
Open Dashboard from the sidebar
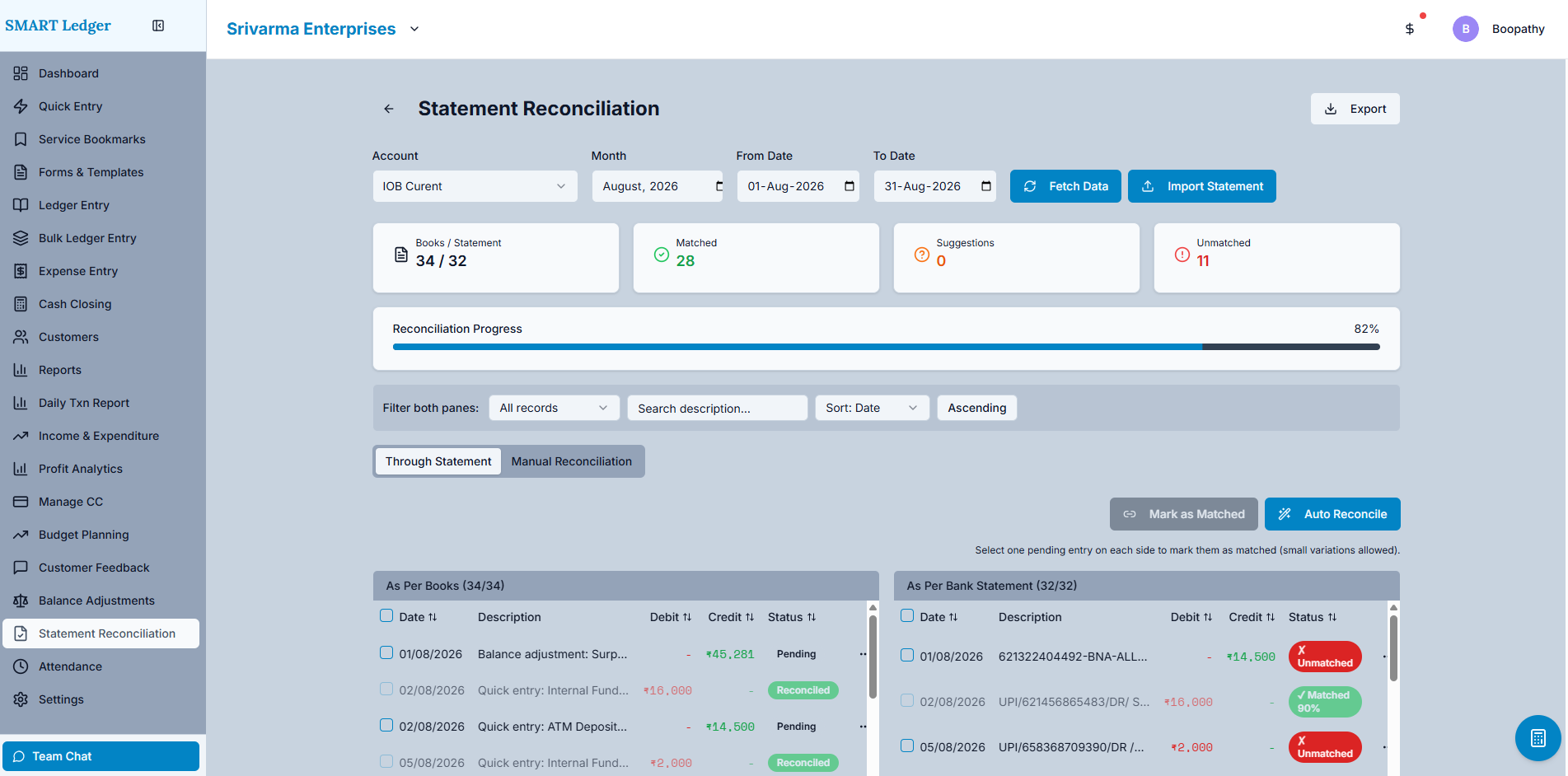pyautogui.click(x=103, y=73)
